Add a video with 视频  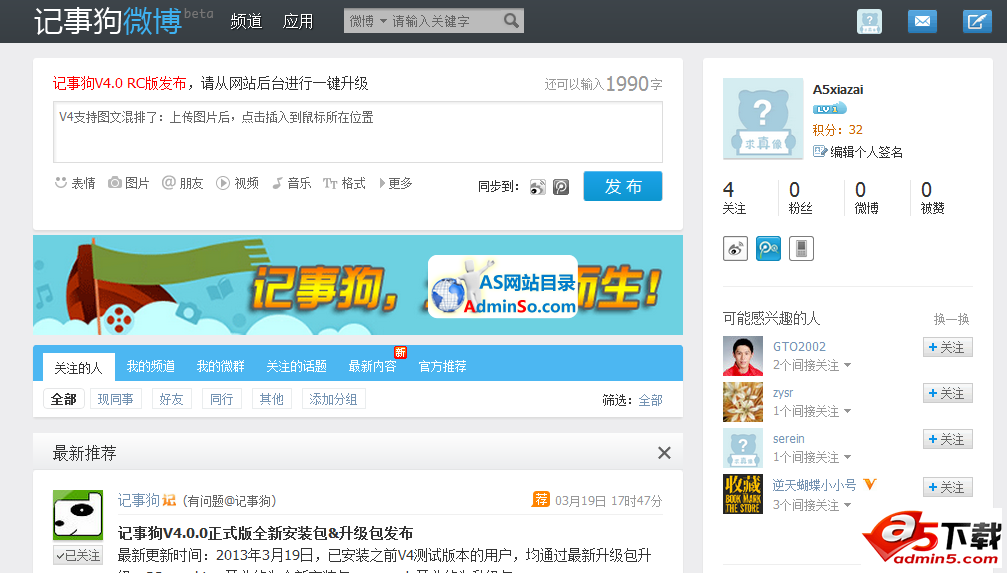click(237, 183)
